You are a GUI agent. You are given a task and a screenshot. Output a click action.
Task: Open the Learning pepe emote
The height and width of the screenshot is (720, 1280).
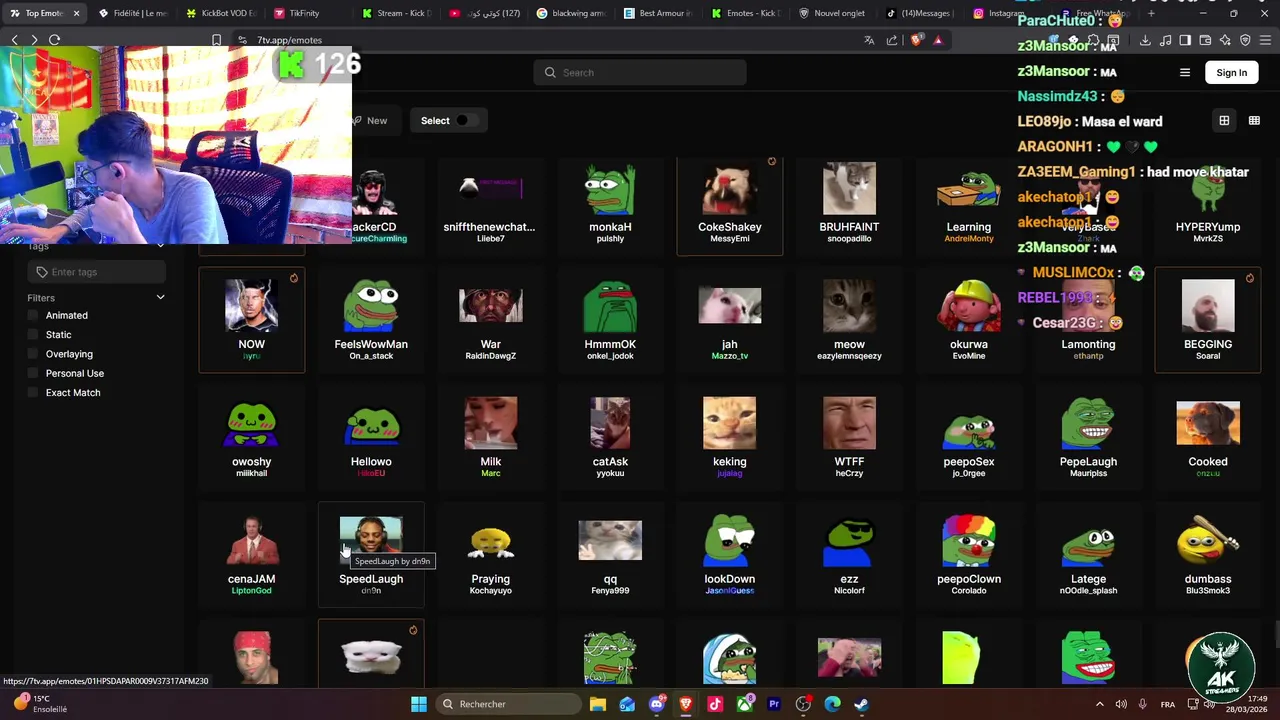click(x=969, y=205)
